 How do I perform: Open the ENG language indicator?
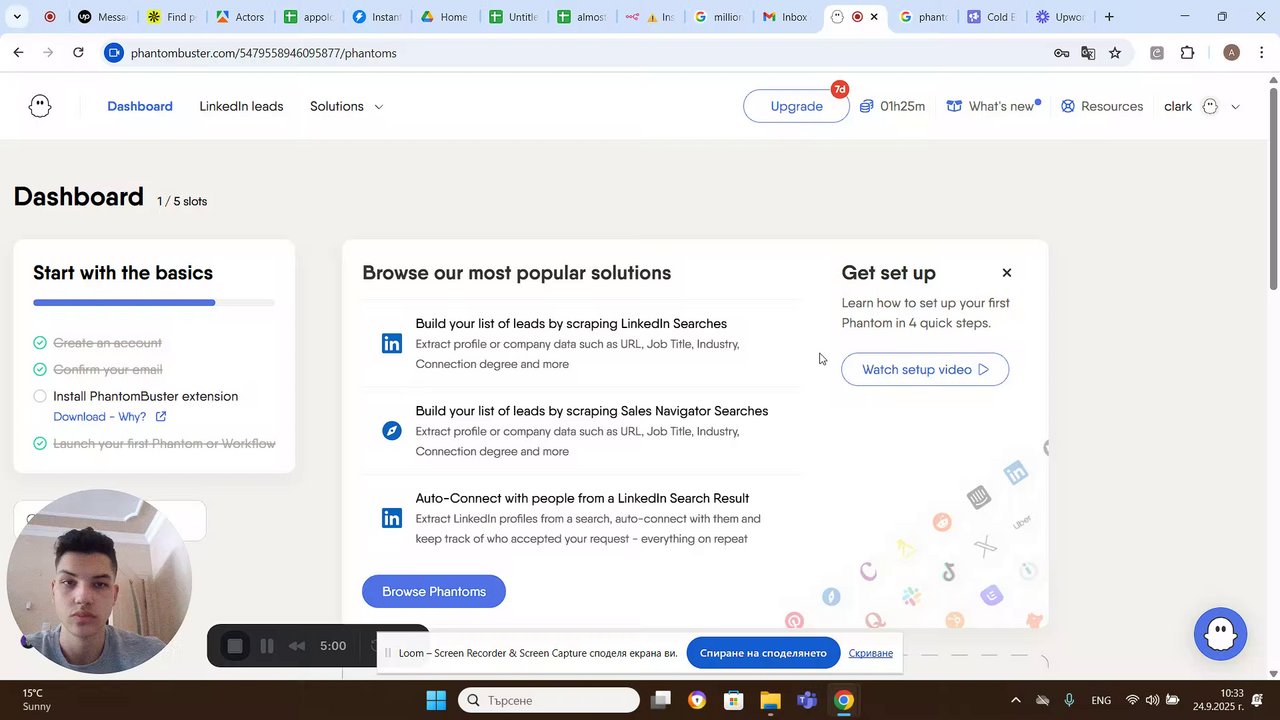pyautogui.click(x=1101, y=700)
